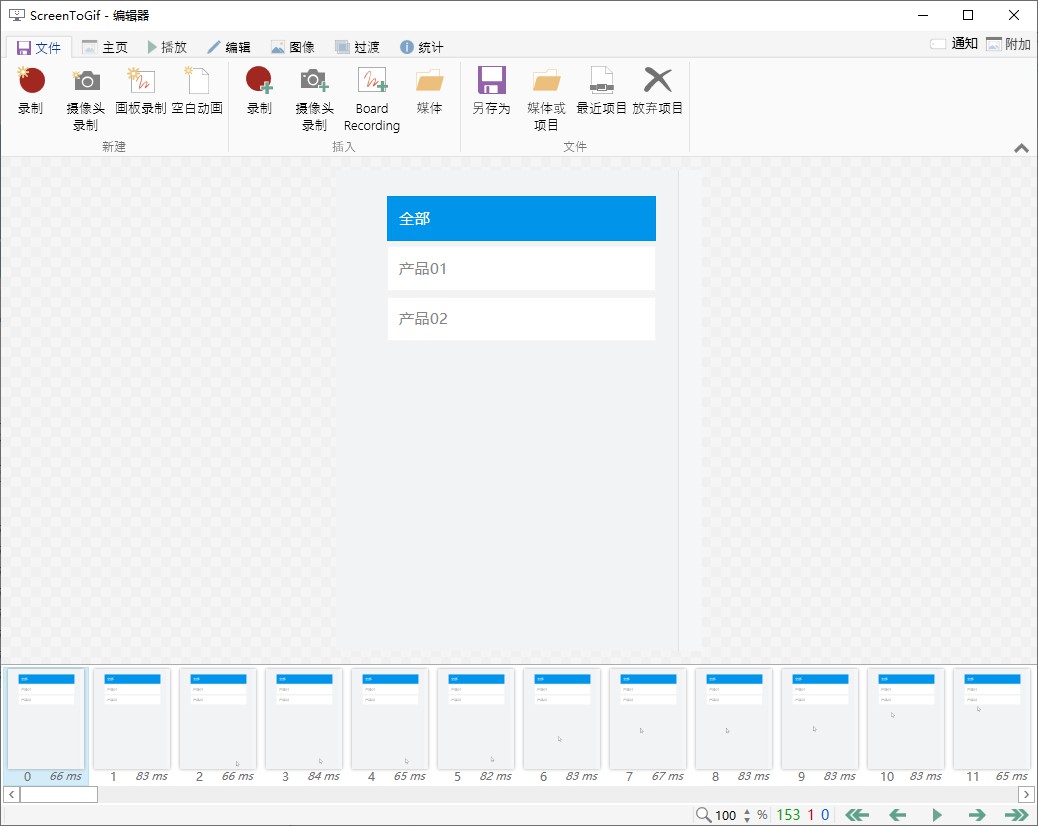Open the webcam recording tool
This screenshot has width=1038, height=826.
click(85, 95)
